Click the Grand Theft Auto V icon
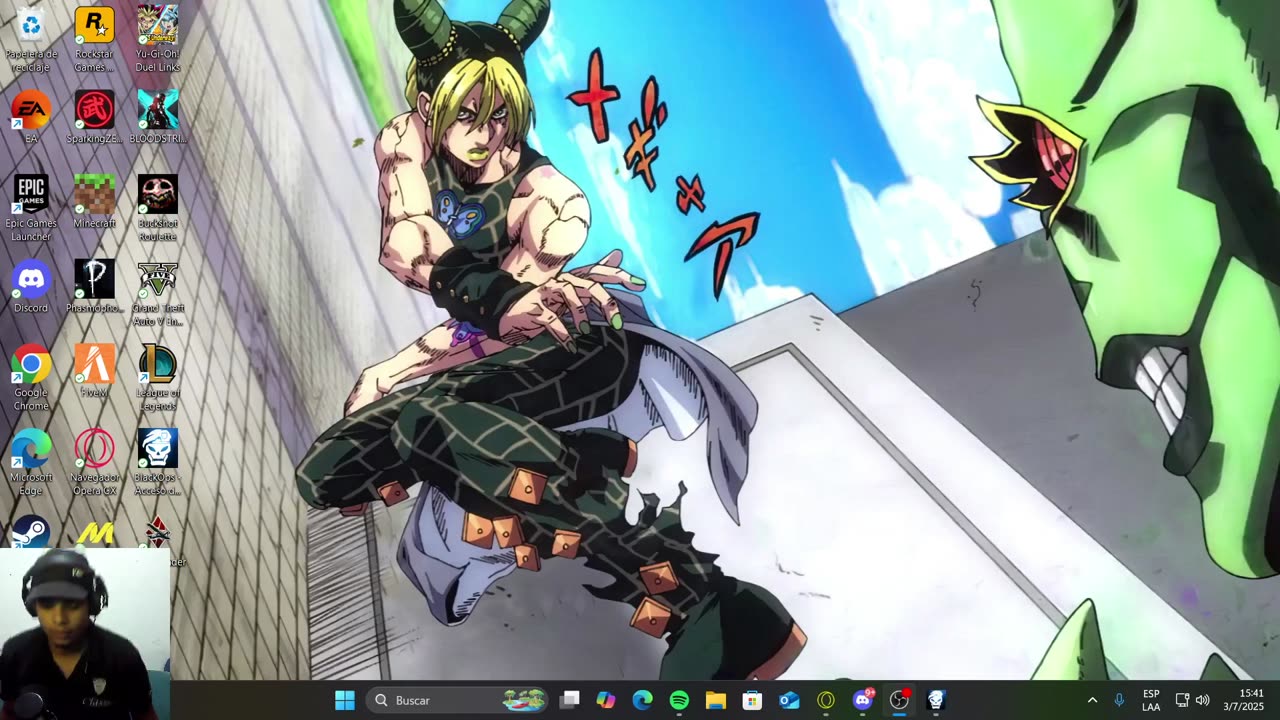Screen dimensions: 1280x720 [157, 293]
